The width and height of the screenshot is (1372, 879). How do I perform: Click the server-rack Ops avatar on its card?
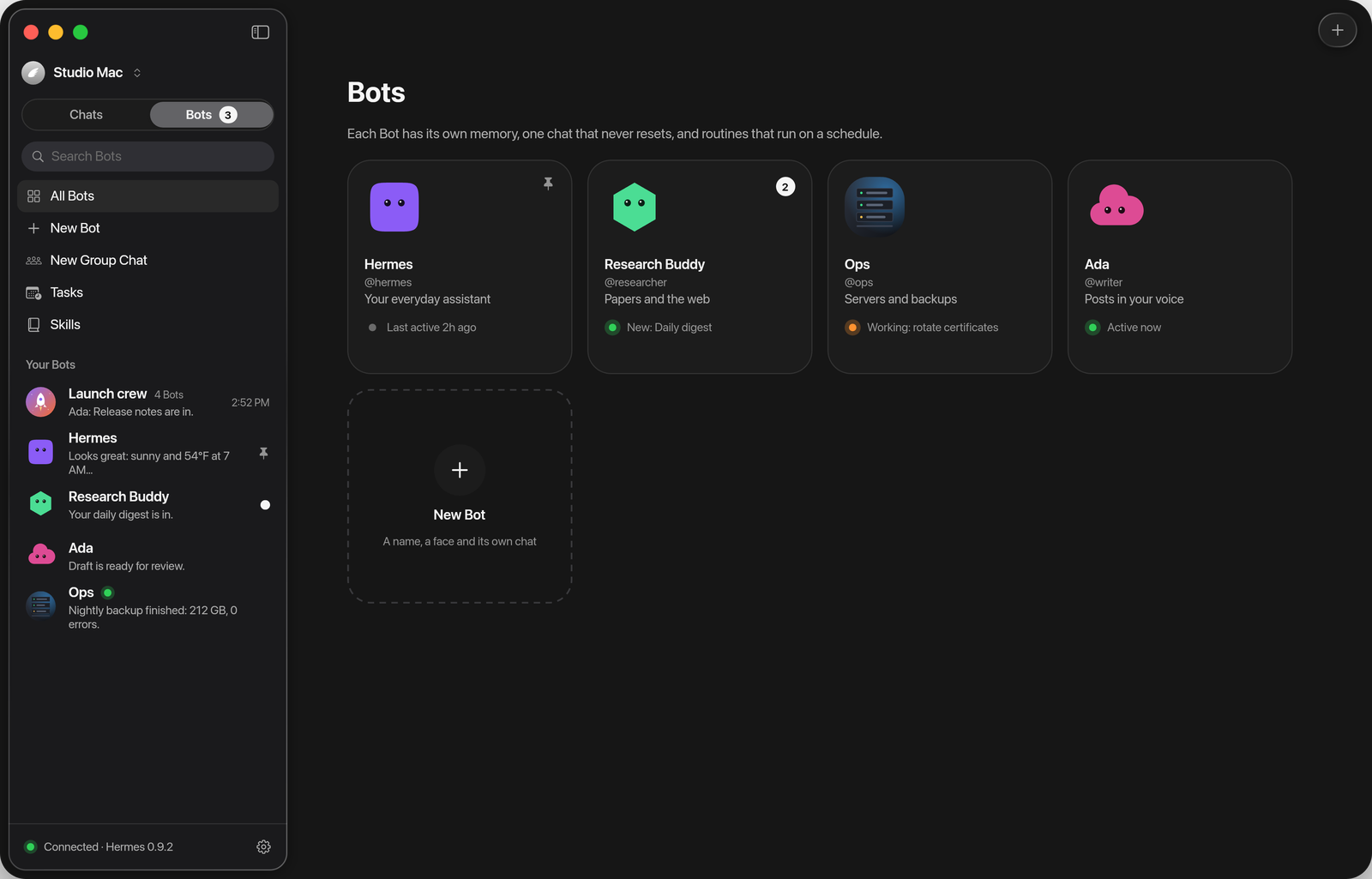tap(875, 207)
